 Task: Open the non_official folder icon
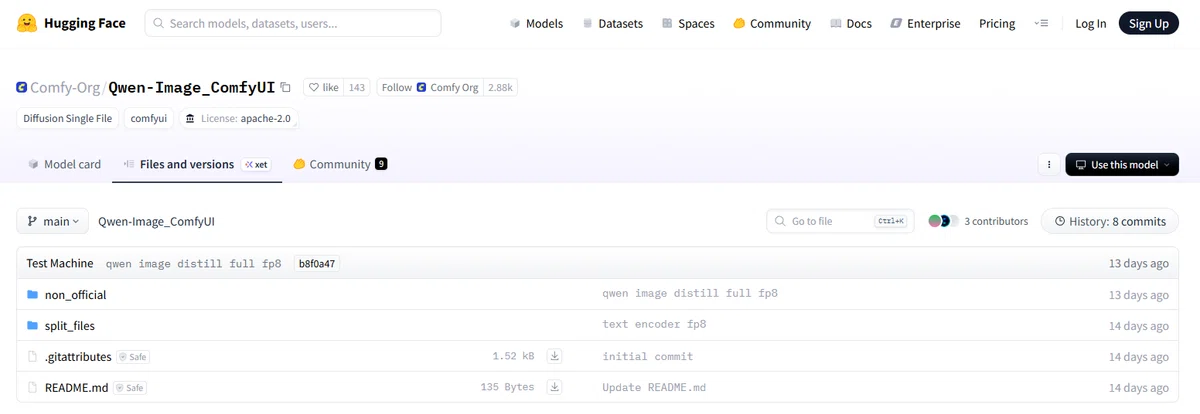(32, 295)
